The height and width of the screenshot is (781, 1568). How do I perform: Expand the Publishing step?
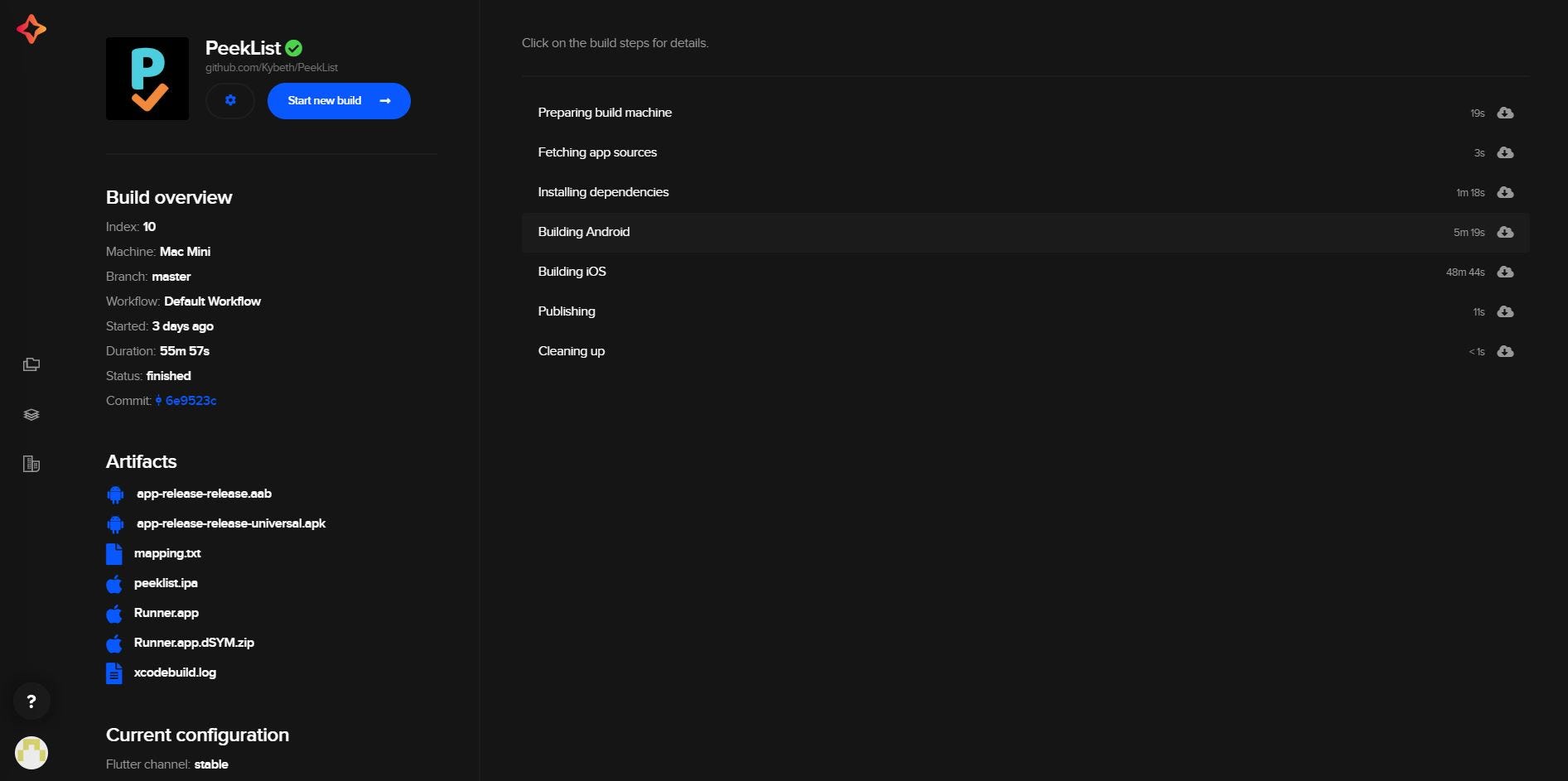click(x=1025, y=311)
